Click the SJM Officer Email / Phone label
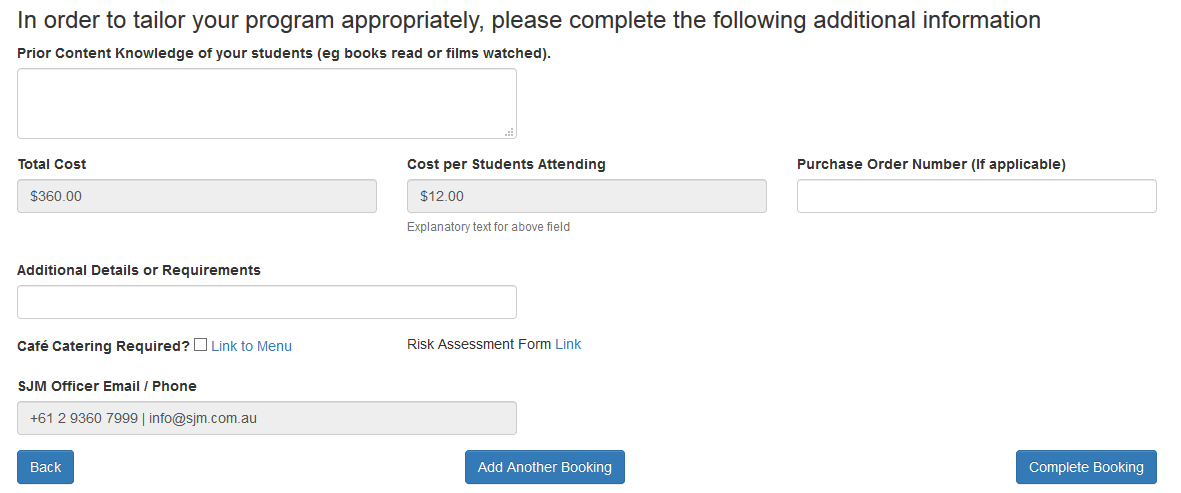The height and width of the screenshot is (493, 1181). coord(107,386)
